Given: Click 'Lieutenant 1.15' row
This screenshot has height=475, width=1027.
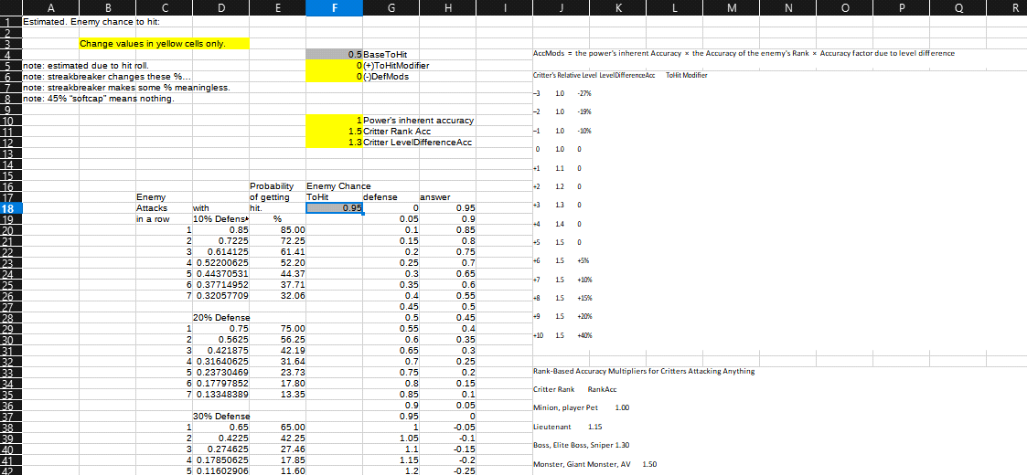Looking at the screenshot, I should (x=568, y=426).
